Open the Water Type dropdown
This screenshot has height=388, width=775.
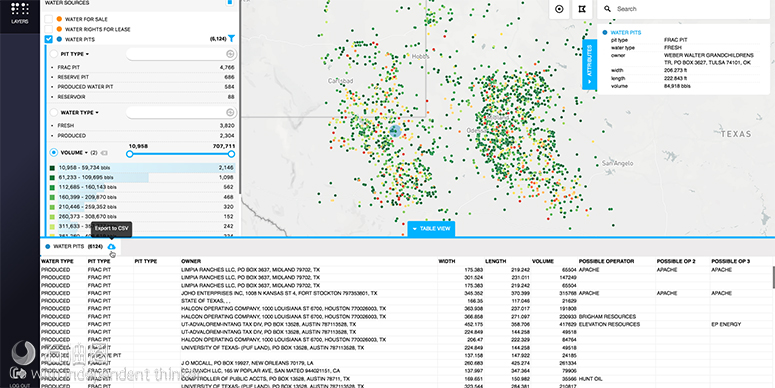tap(79, 113)
